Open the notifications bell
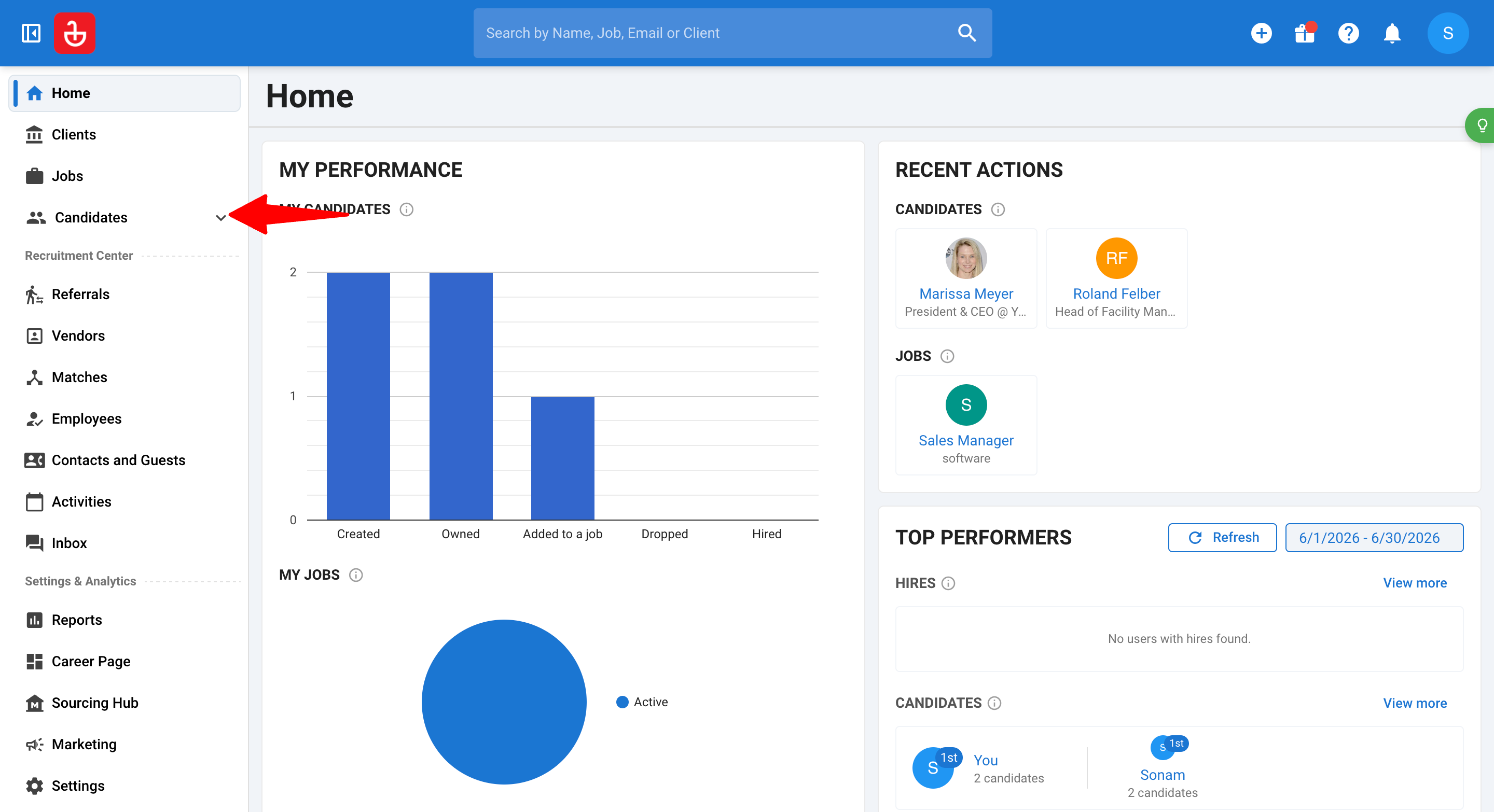This screenshot has height=812, width=1494. tap(1392, 33)
